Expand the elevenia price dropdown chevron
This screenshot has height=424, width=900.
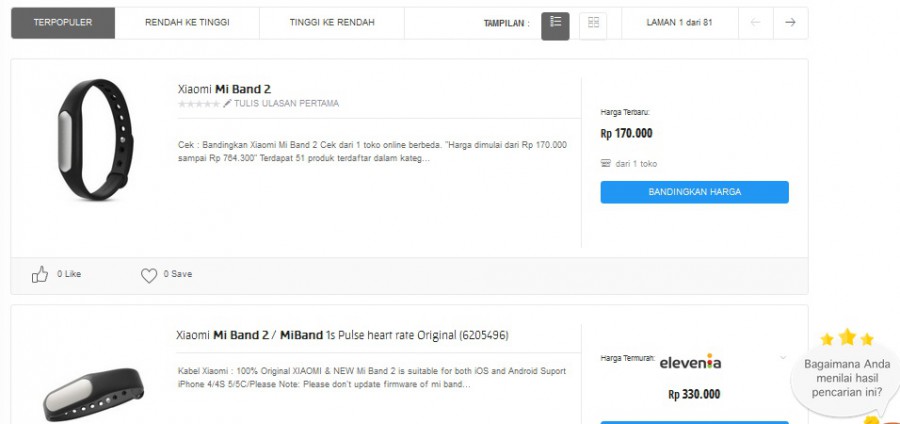tap(782, 358)
